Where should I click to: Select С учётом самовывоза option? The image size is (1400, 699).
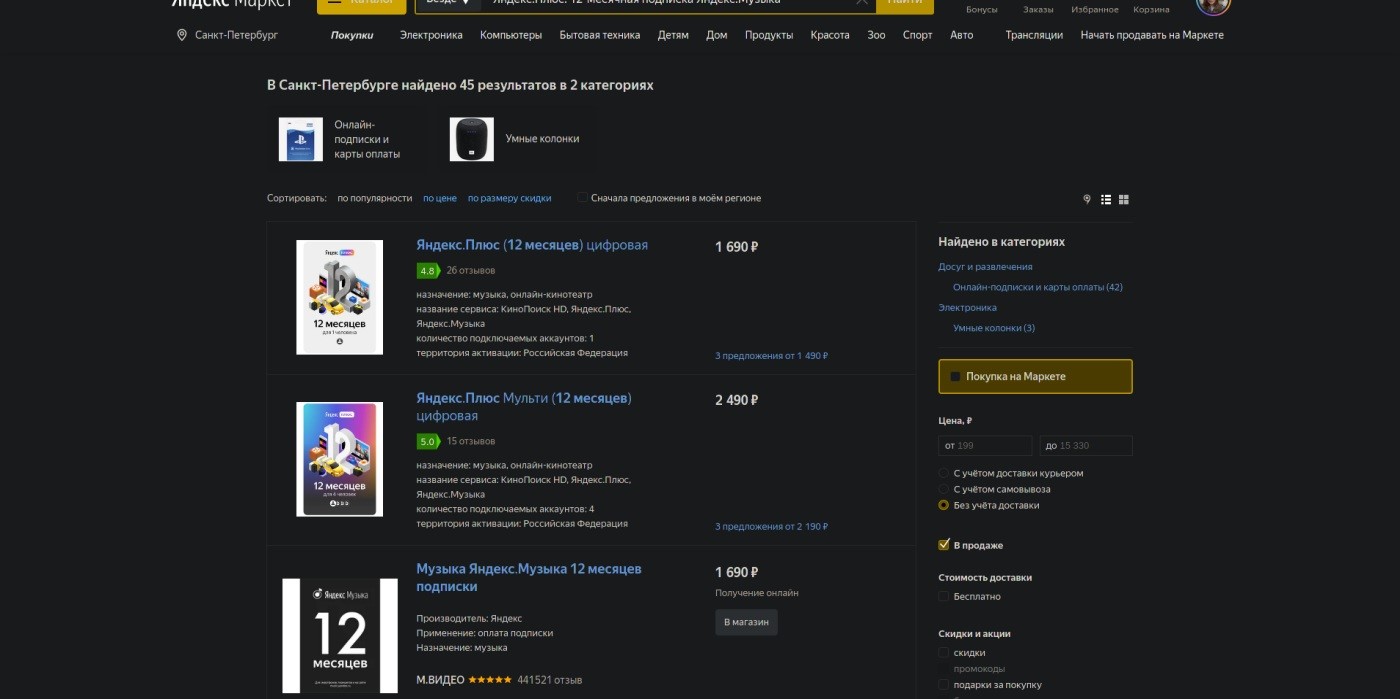coord(943,489)
